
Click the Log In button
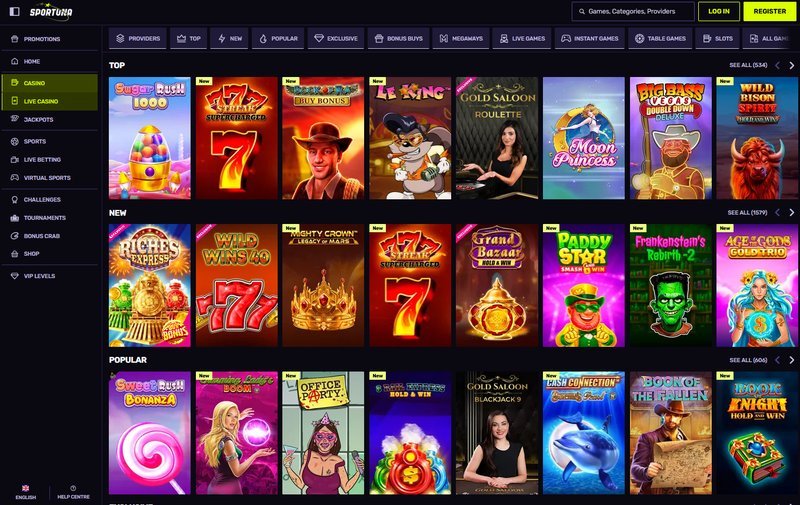719,11
